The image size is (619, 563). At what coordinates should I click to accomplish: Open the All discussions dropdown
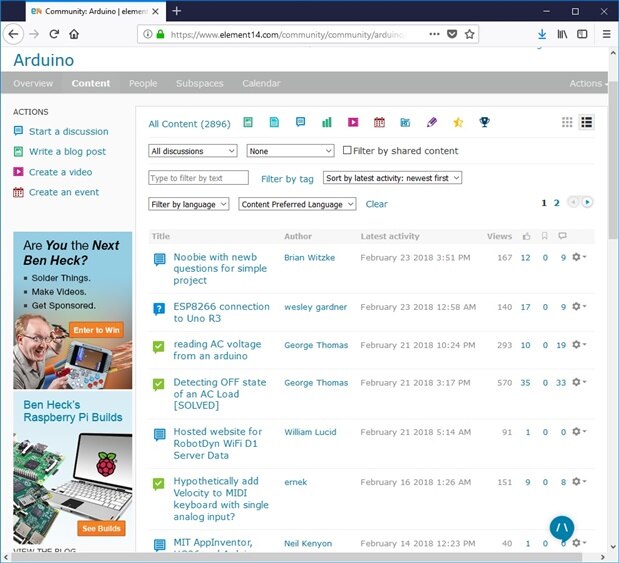coord(192,151)
